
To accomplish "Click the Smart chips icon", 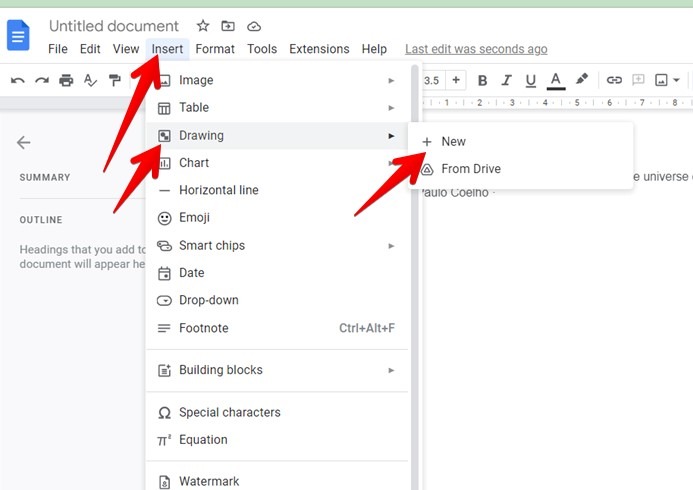I will point(164,246).
